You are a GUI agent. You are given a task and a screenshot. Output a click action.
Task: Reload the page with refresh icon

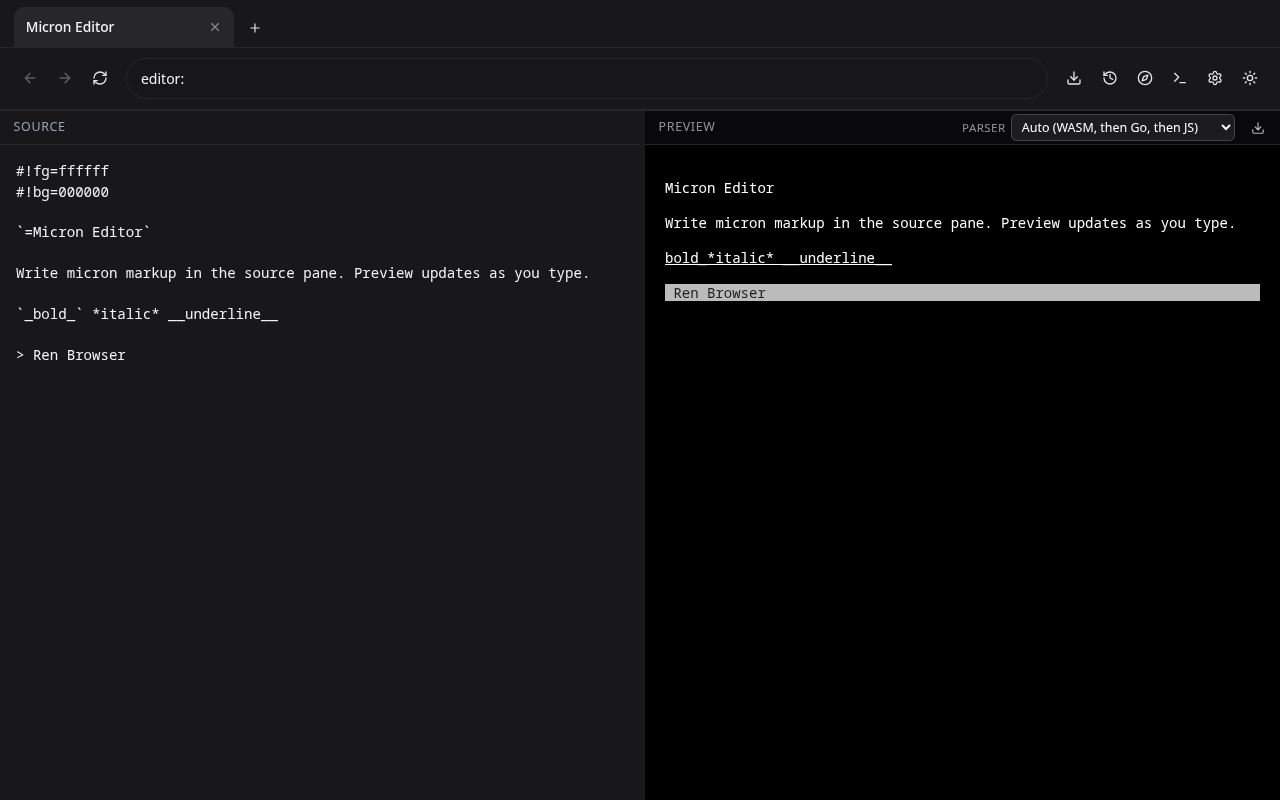[x=100, y=78]
